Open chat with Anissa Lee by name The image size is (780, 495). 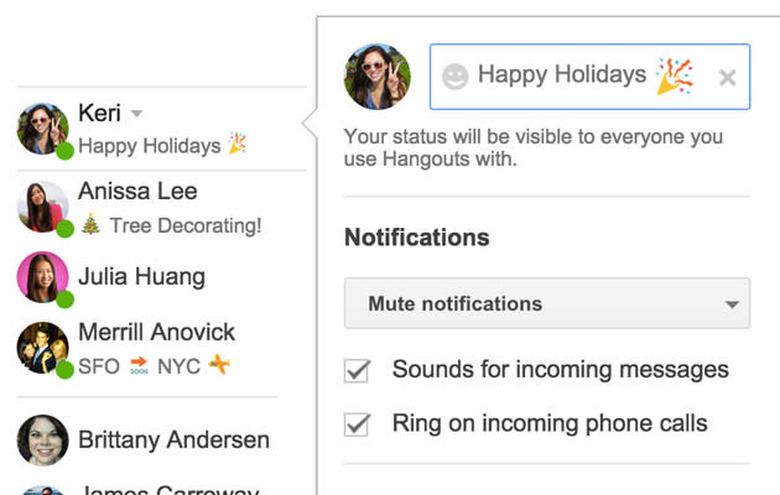[137, 192]
